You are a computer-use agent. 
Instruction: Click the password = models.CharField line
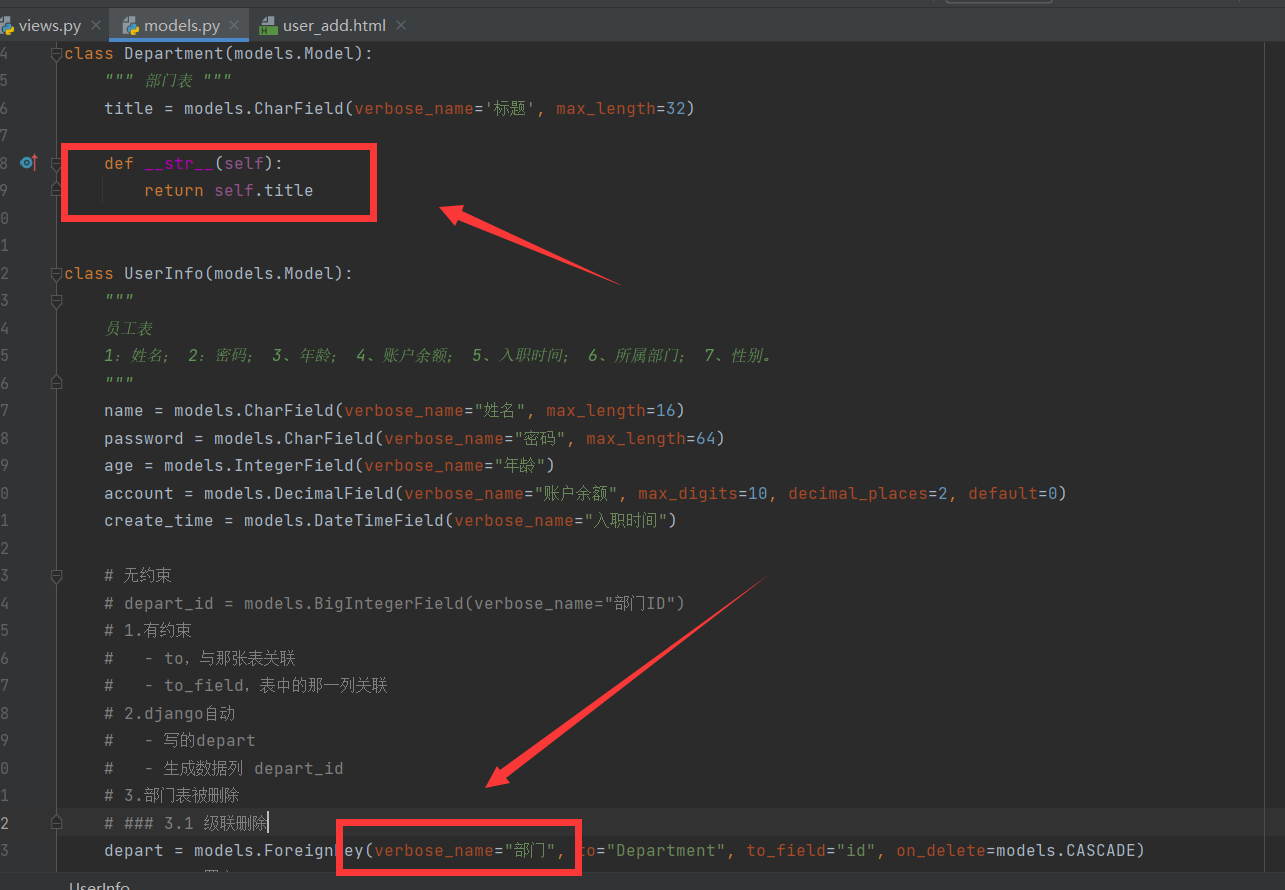pos(414,438)
